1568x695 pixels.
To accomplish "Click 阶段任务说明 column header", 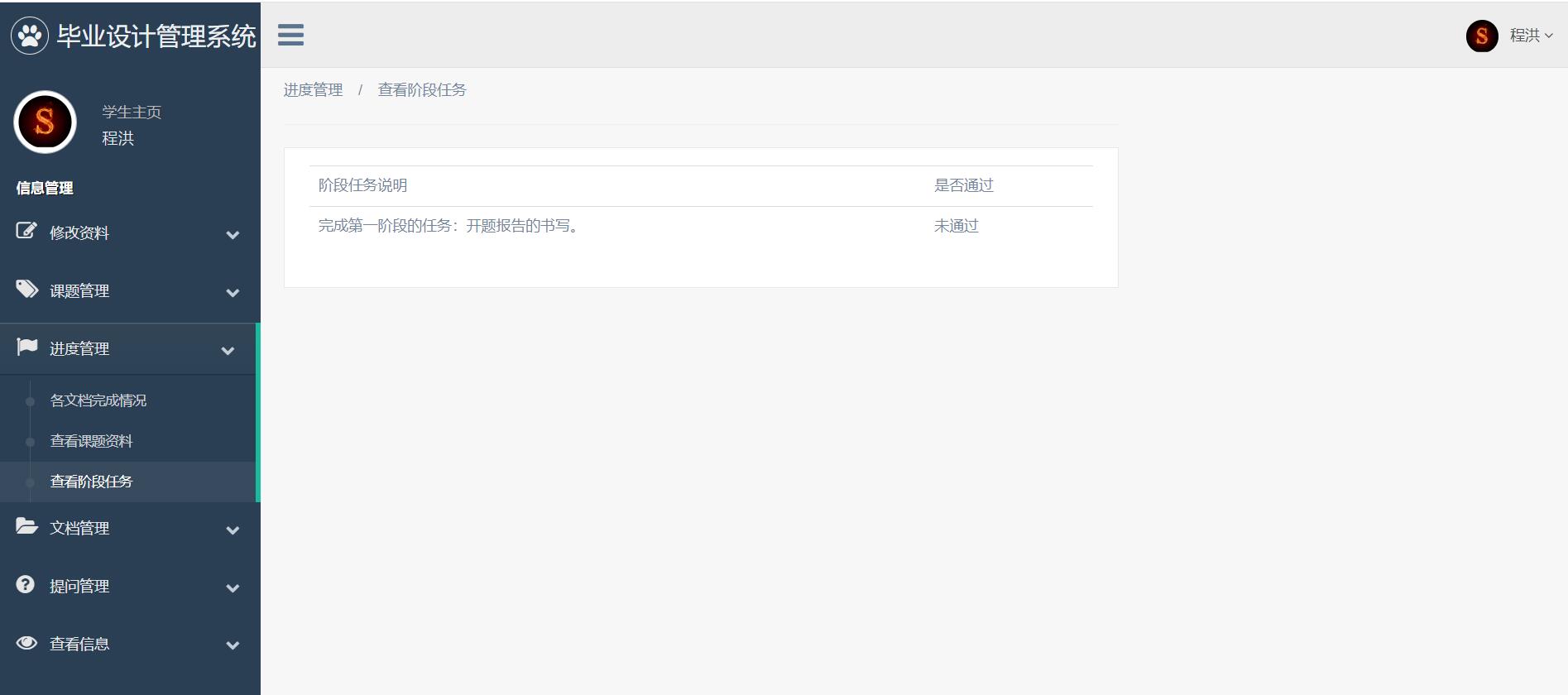I will [362, 185].
